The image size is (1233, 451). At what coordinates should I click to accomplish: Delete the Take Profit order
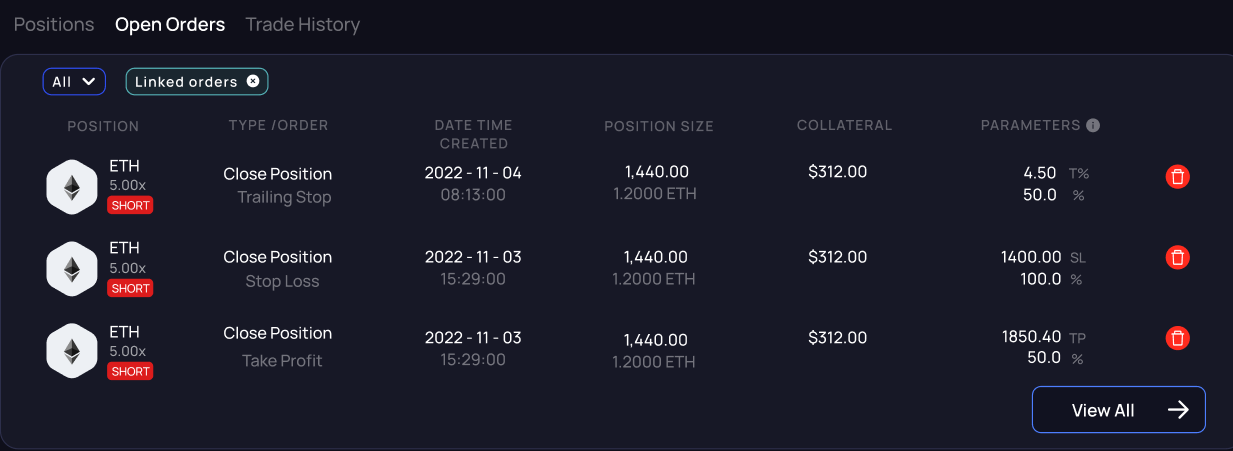coord(1177,338)
